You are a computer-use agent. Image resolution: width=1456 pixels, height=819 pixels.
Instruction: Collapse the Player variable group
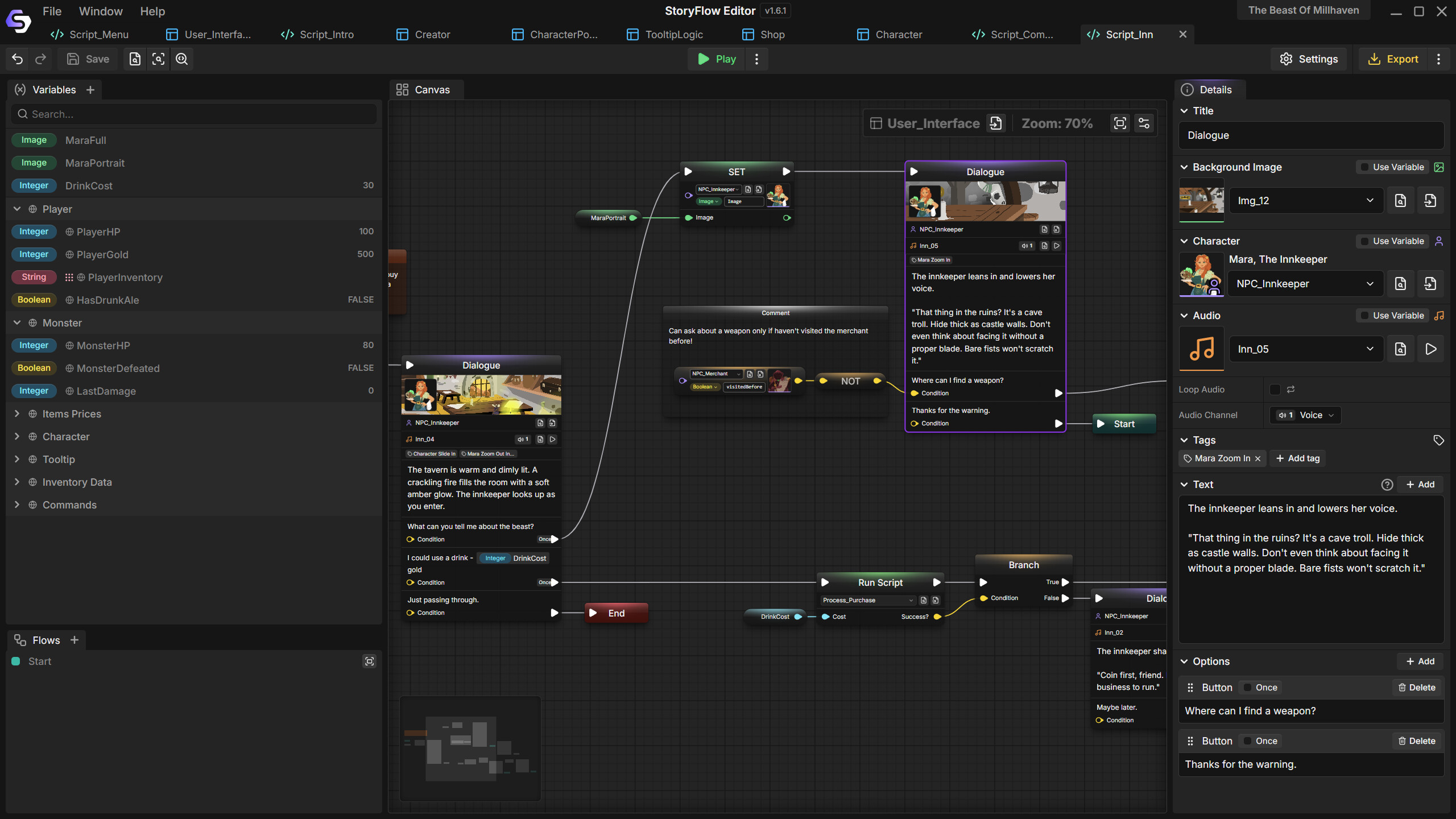[x=17, y=209]
